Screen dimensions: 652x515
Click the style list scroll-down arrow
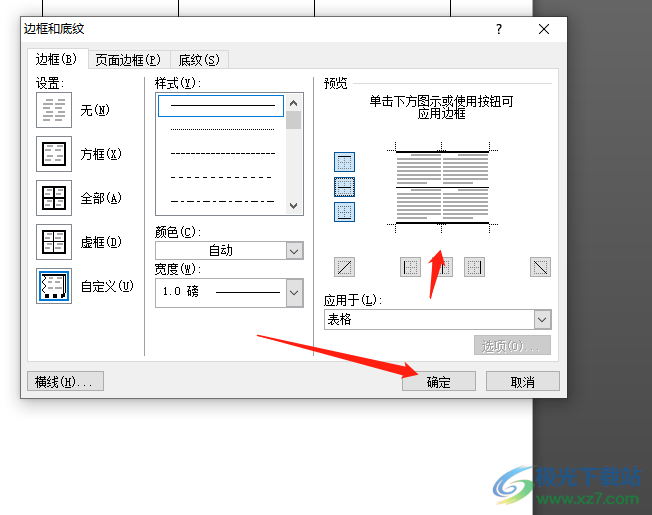294,206
